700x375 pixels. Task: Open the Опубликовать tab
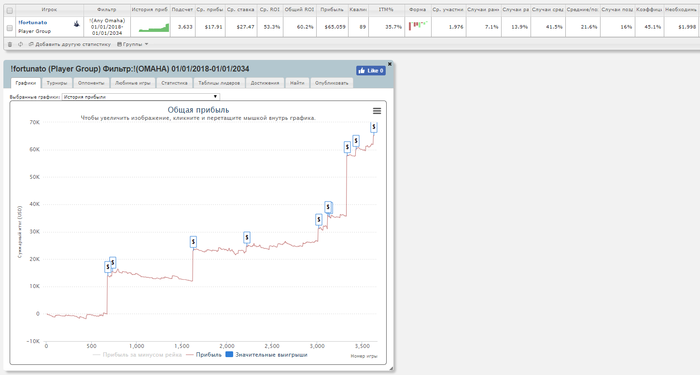tap(332, 83)
